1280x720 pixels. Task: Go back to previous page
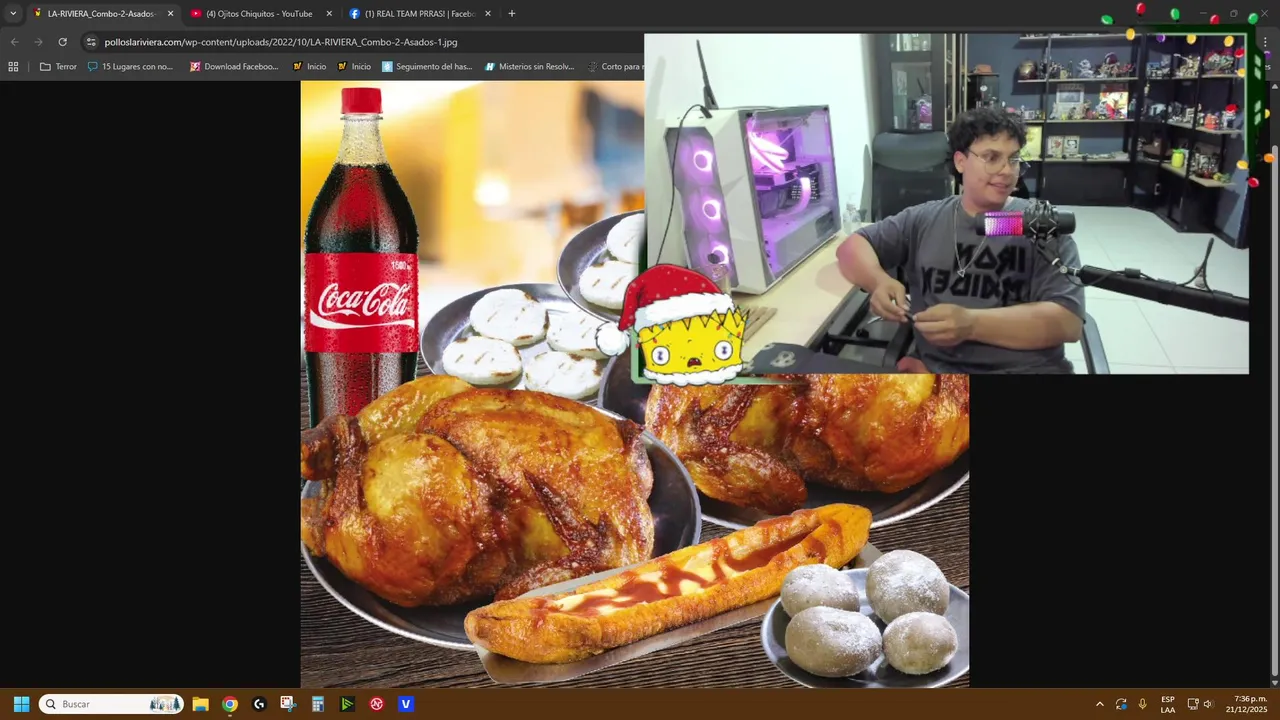pyautogui.click(x=14, y=42)
